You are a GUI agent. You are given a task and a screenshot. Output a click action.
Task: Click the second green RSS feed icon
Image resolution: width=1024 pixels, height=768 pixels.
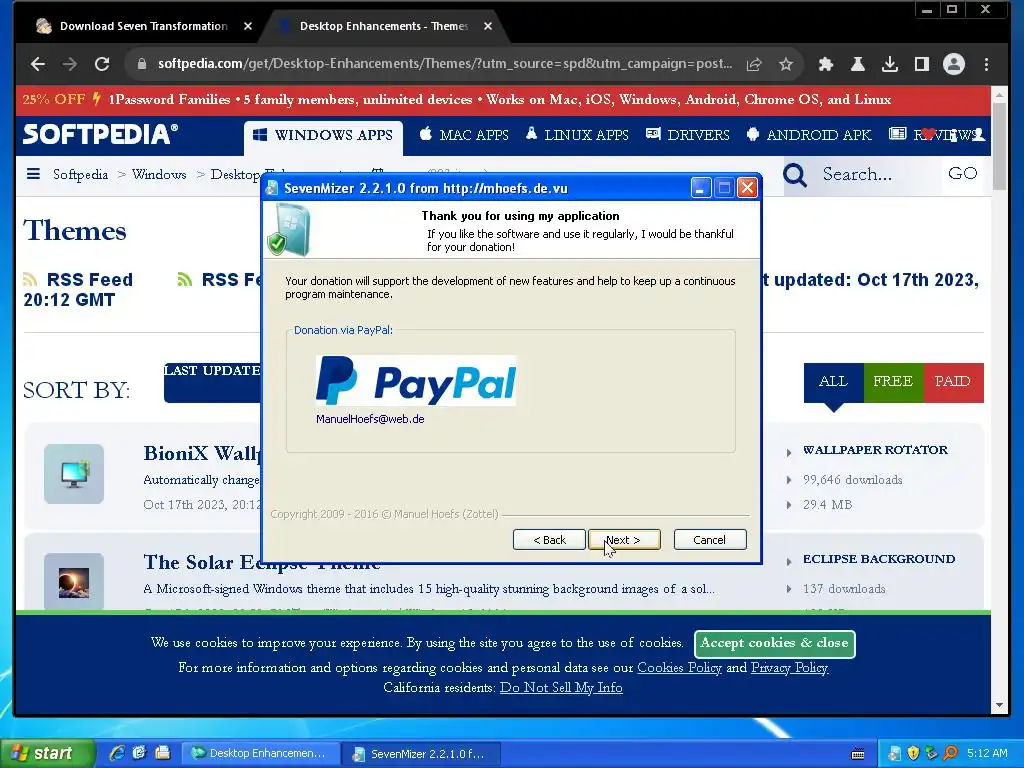click(x=185, y=280)
